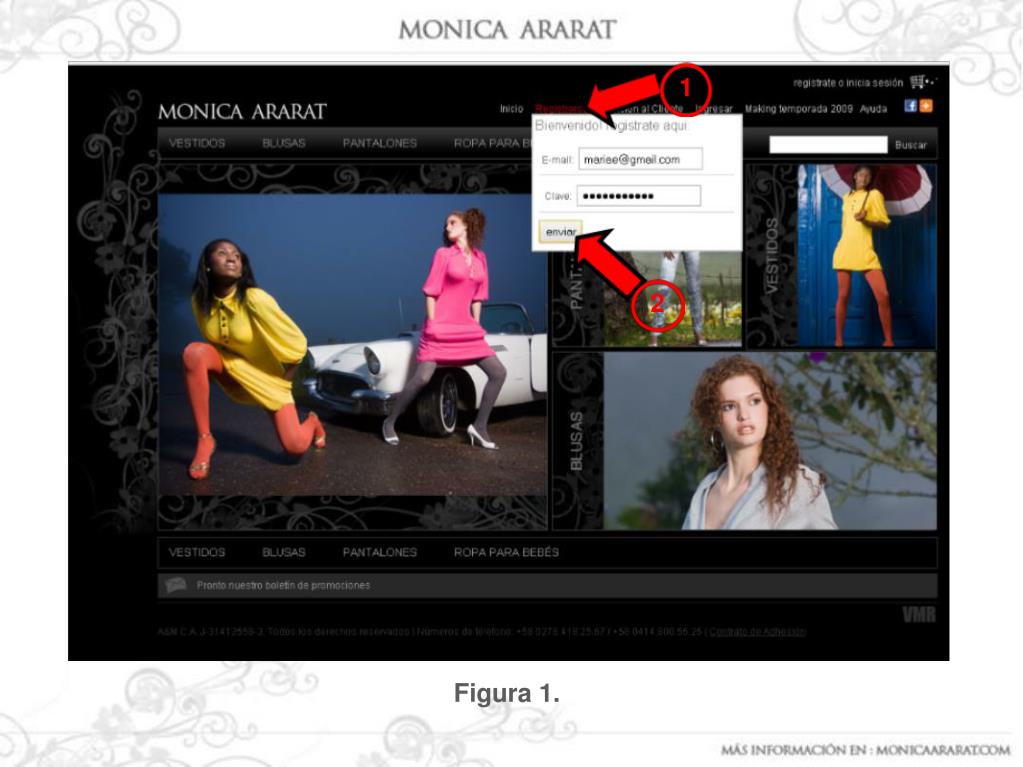Select BLUSAS in the bottom category bar
Image resolution: width=1023 pixels, height=767 pixels.
(284, 552)
